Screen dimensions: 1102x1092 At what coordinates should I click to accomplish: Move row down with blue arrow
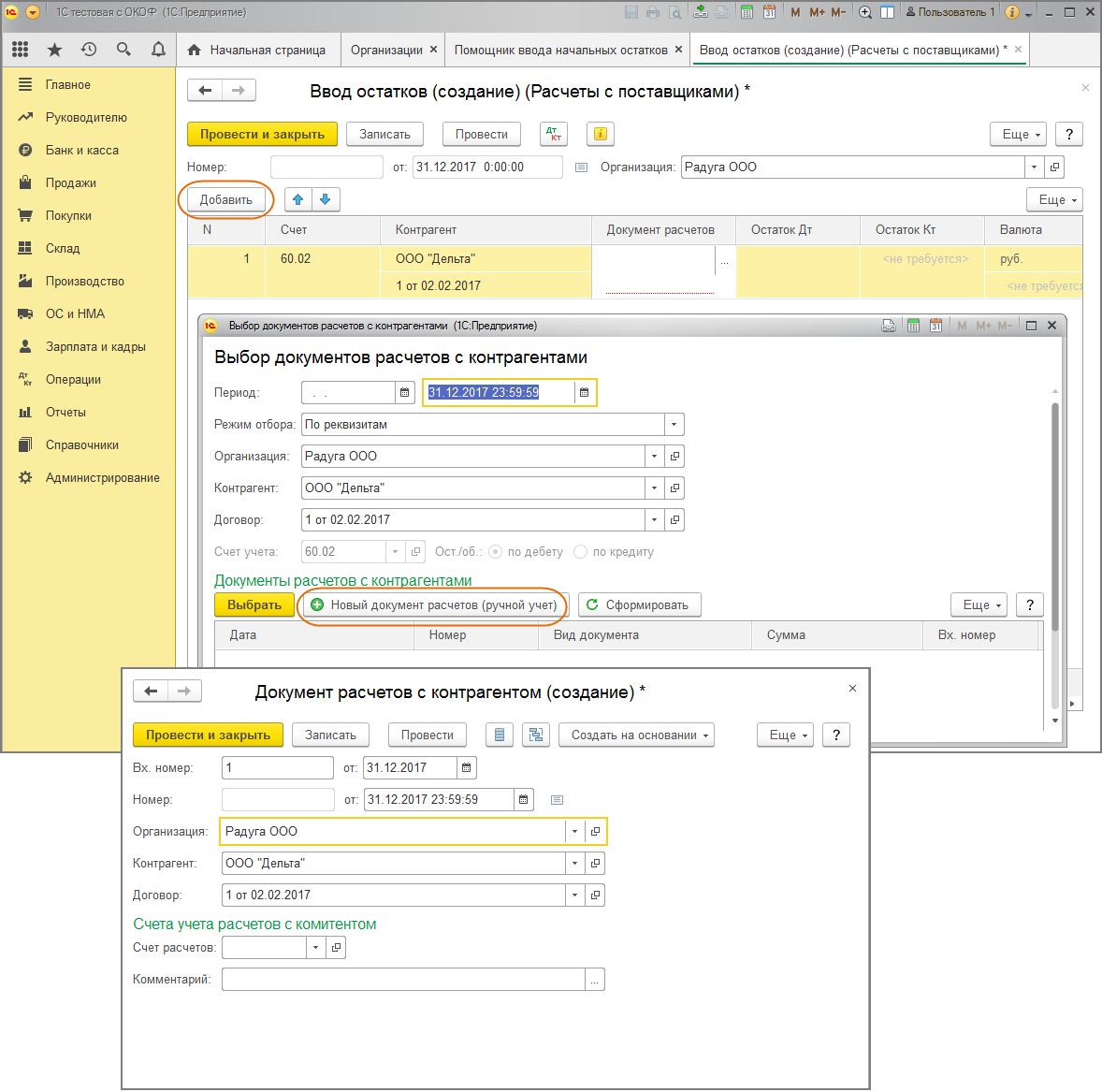click(x=326, y=199)
